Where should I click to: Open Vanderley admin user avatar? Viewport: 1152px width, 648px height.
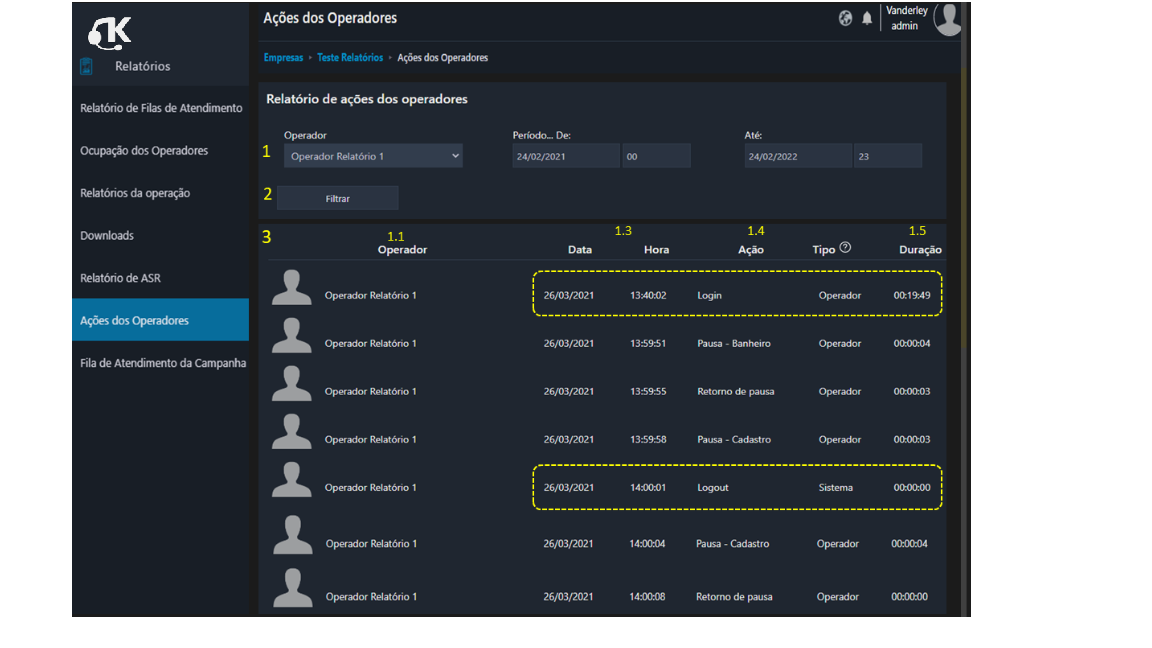(948, 19)
